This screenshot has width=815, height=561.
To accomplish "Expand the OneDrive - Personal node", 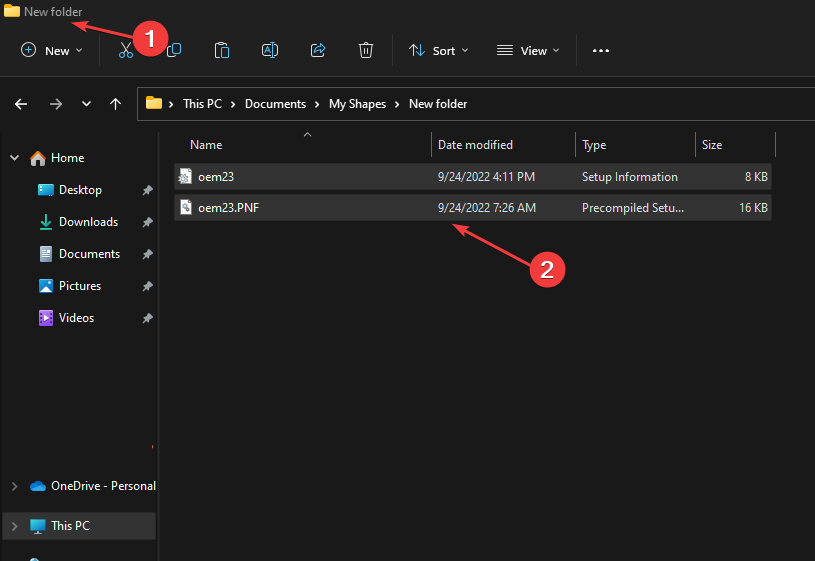I will [14, 486].
